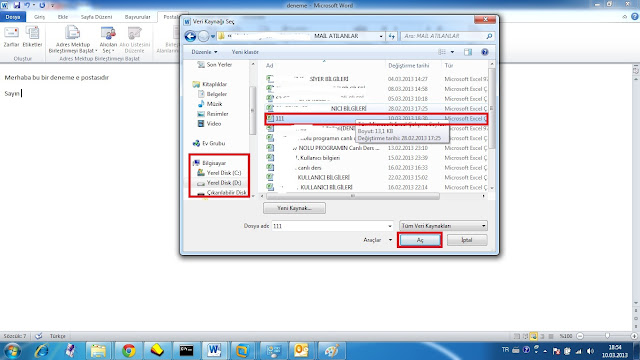
Task: Open the Düzenle dropdown menu
Action: pyautogui.click(x=204, y=52)
